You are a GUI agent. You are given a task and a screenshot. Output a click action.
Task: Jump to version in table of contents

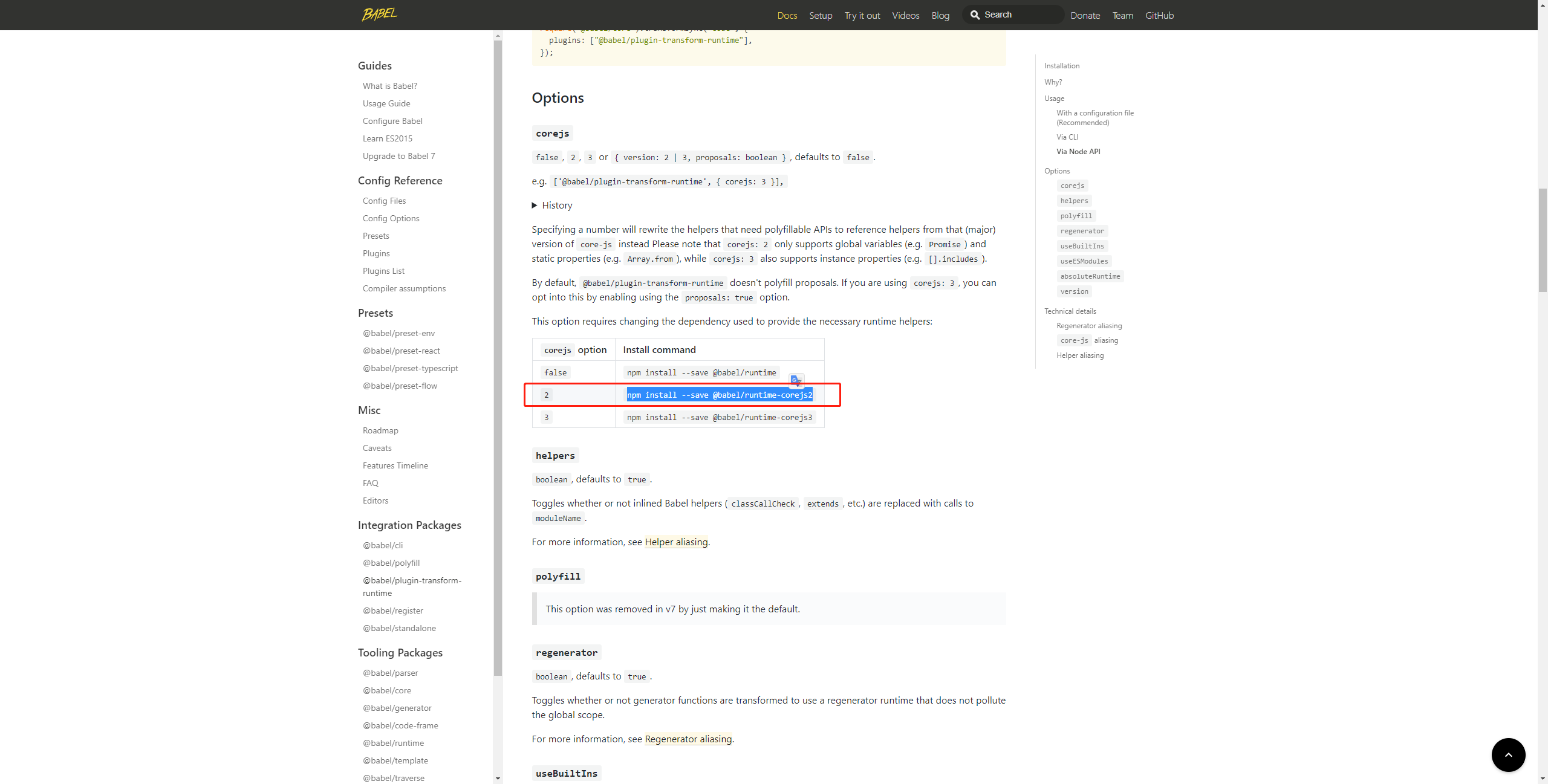point(1074,291)
